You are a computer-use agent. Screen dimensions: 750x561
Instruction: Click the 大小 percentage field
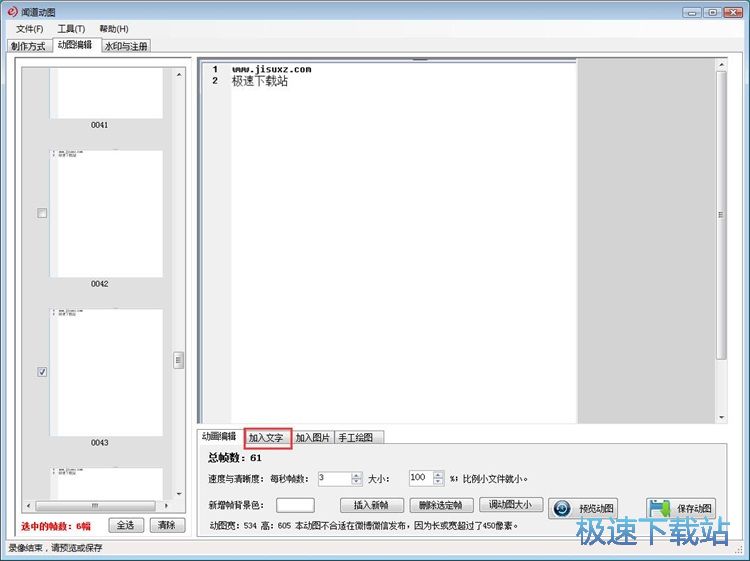(x=421, y=478)
